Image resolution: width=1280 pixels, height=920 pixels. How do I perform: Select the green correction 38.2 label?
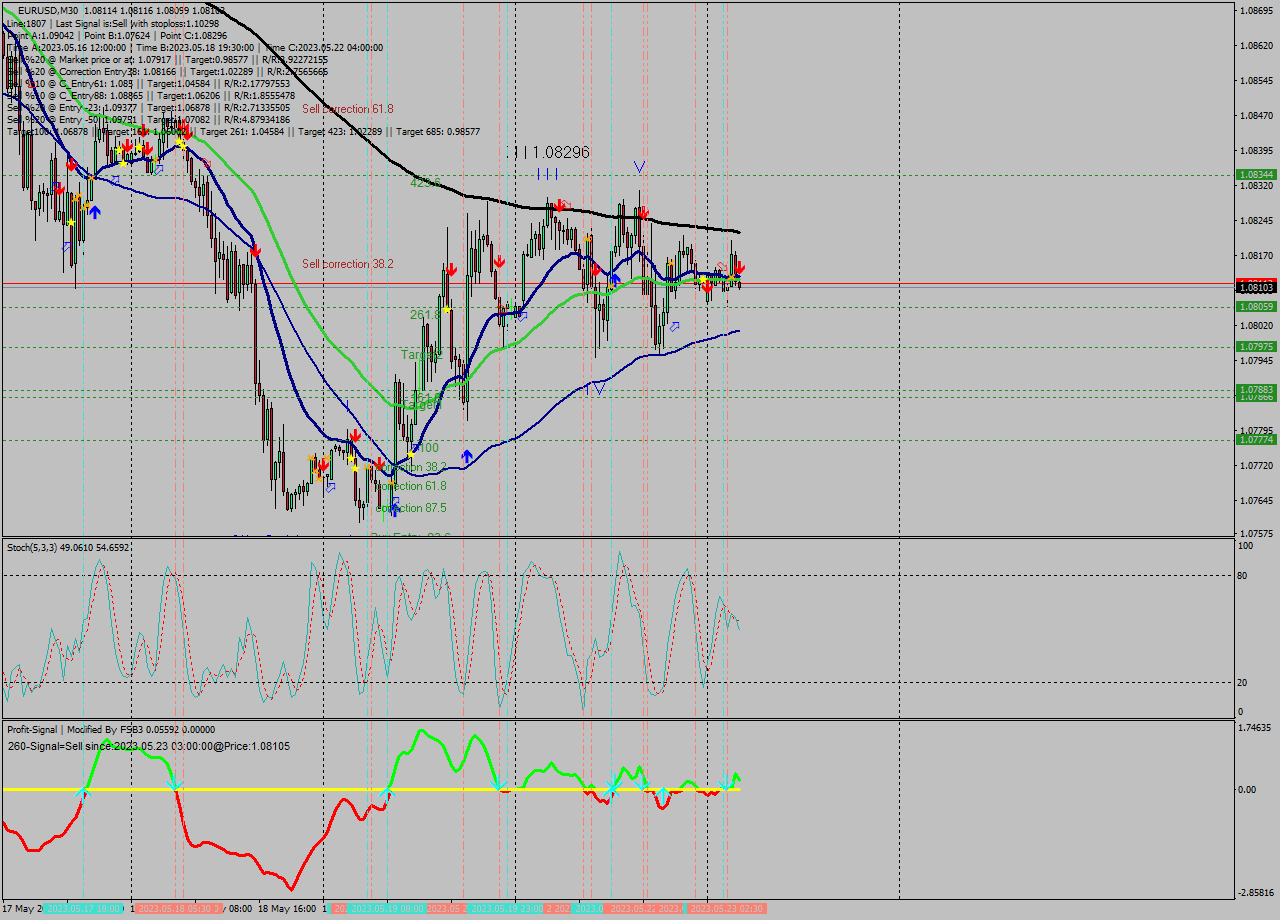412,467
